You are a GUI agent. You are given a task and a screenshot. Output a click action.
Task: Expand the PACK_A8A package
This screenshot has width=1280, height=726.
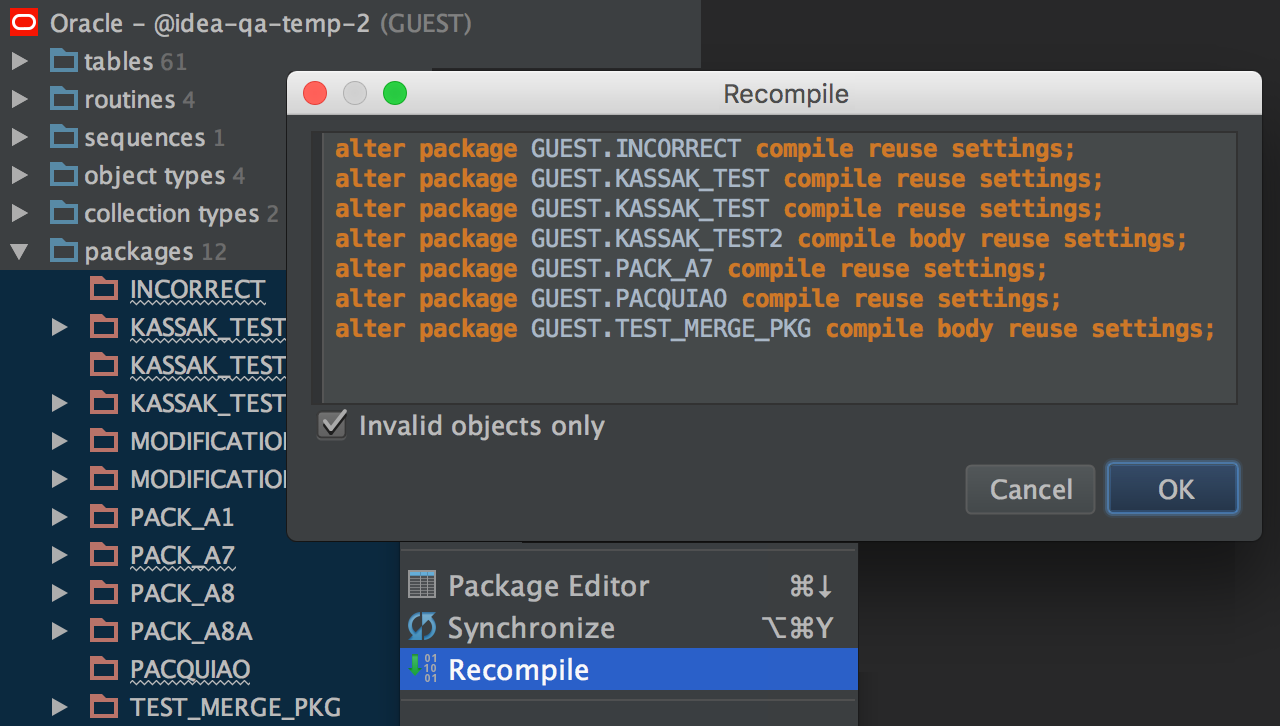coord(59,631)
